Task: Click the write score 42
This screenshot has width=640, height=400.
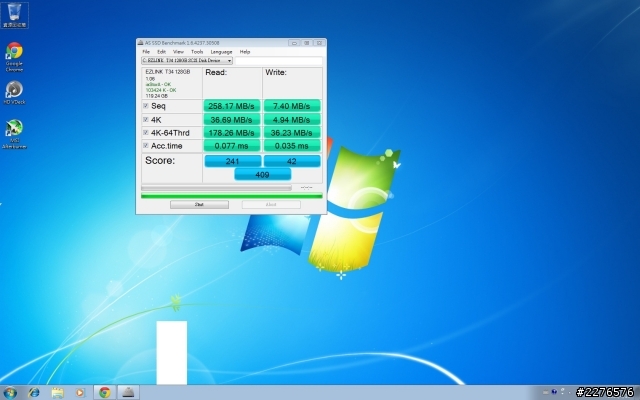Action: [292, 161]
